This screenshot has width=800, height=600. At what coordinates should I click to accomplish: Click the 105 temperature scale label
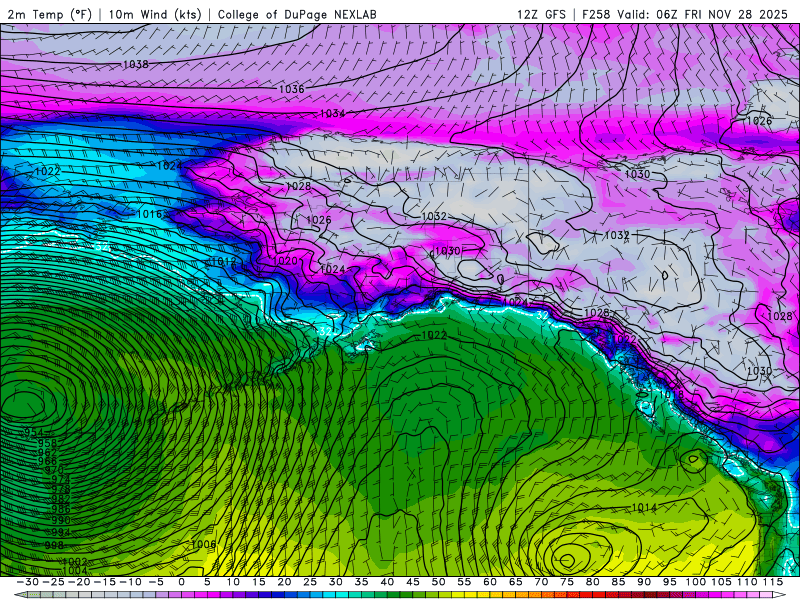click(x=721, y=582)
